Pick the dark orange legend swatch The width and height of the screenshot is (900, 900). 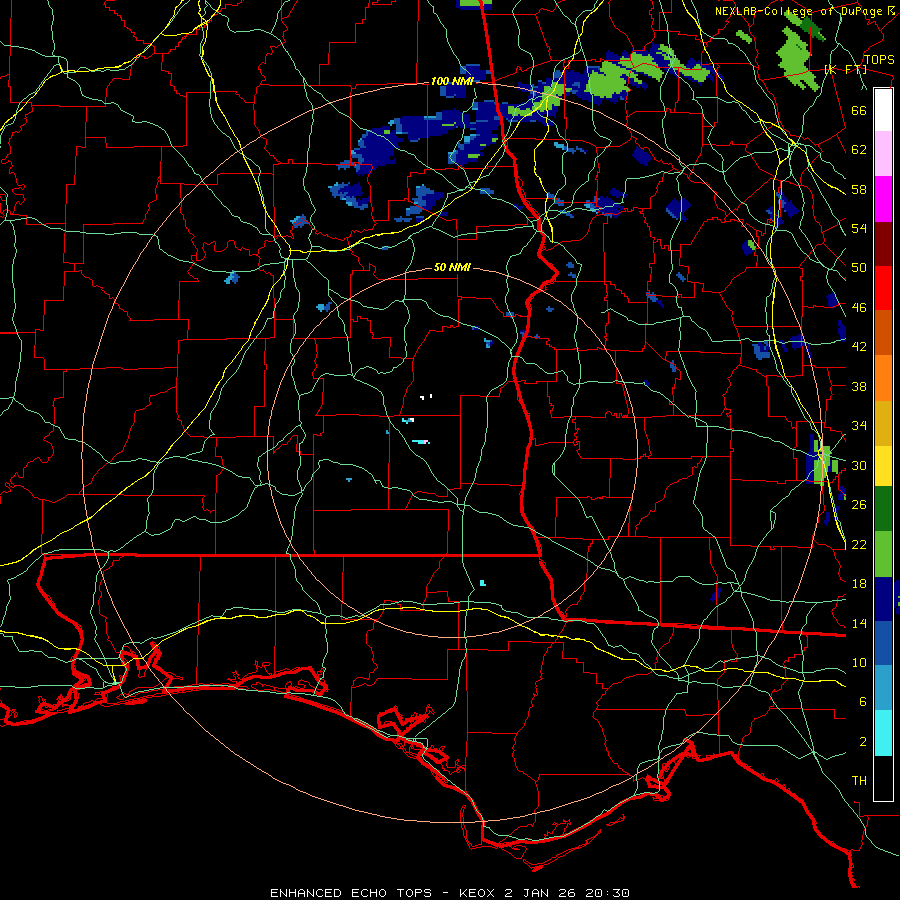(x=883, y=333)
